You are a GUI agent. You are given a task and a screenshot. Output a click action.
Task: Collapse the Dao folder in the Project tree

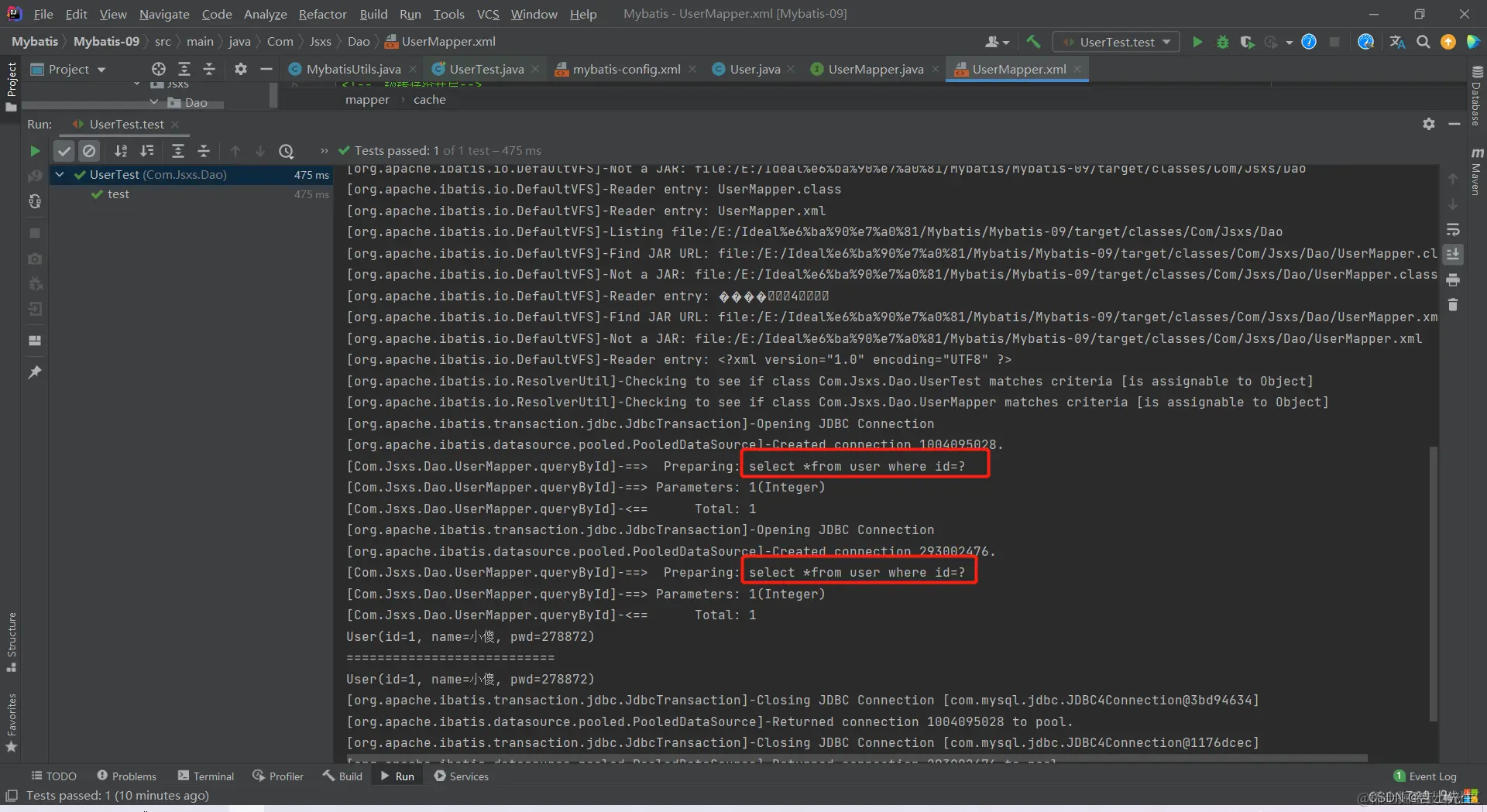(153, 102)
